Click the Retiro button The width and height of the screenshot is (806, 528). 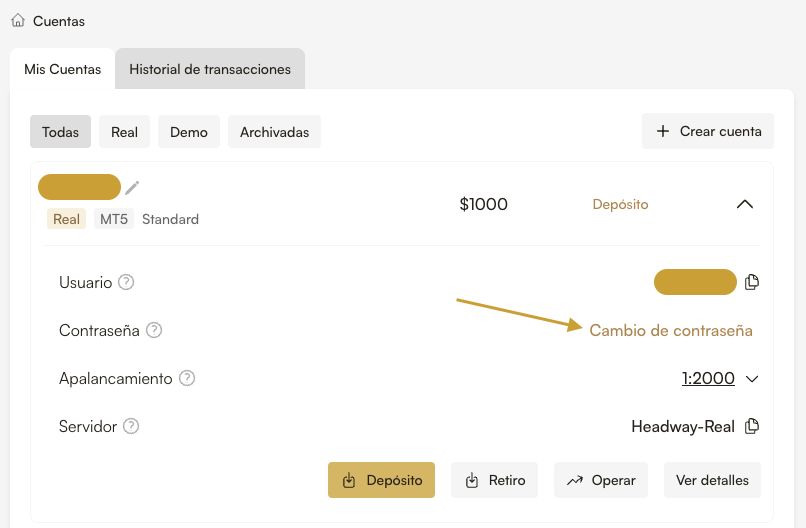[495, 480]
